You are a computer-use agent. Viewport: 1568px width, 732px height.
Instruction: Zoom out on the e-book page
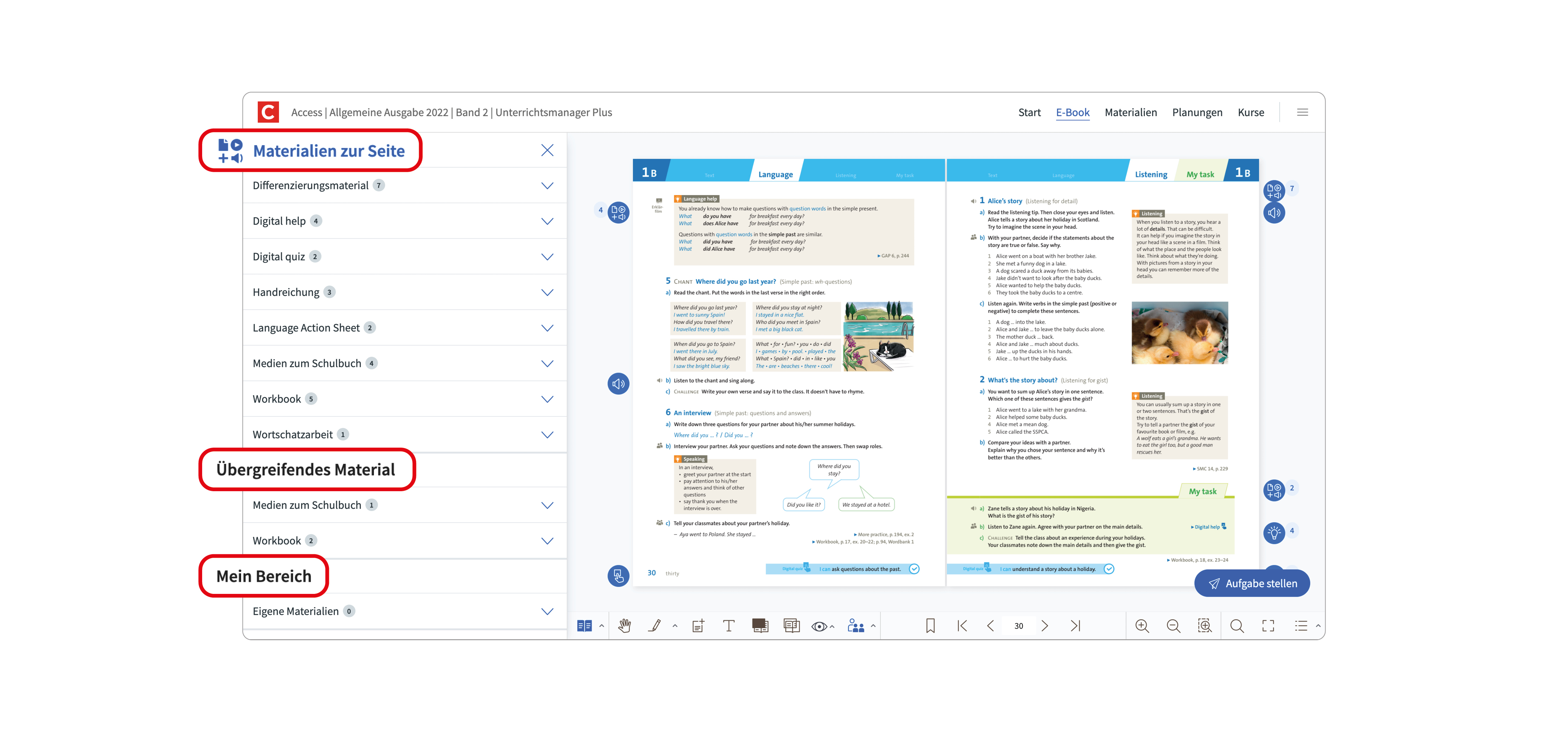point(1173,625)
